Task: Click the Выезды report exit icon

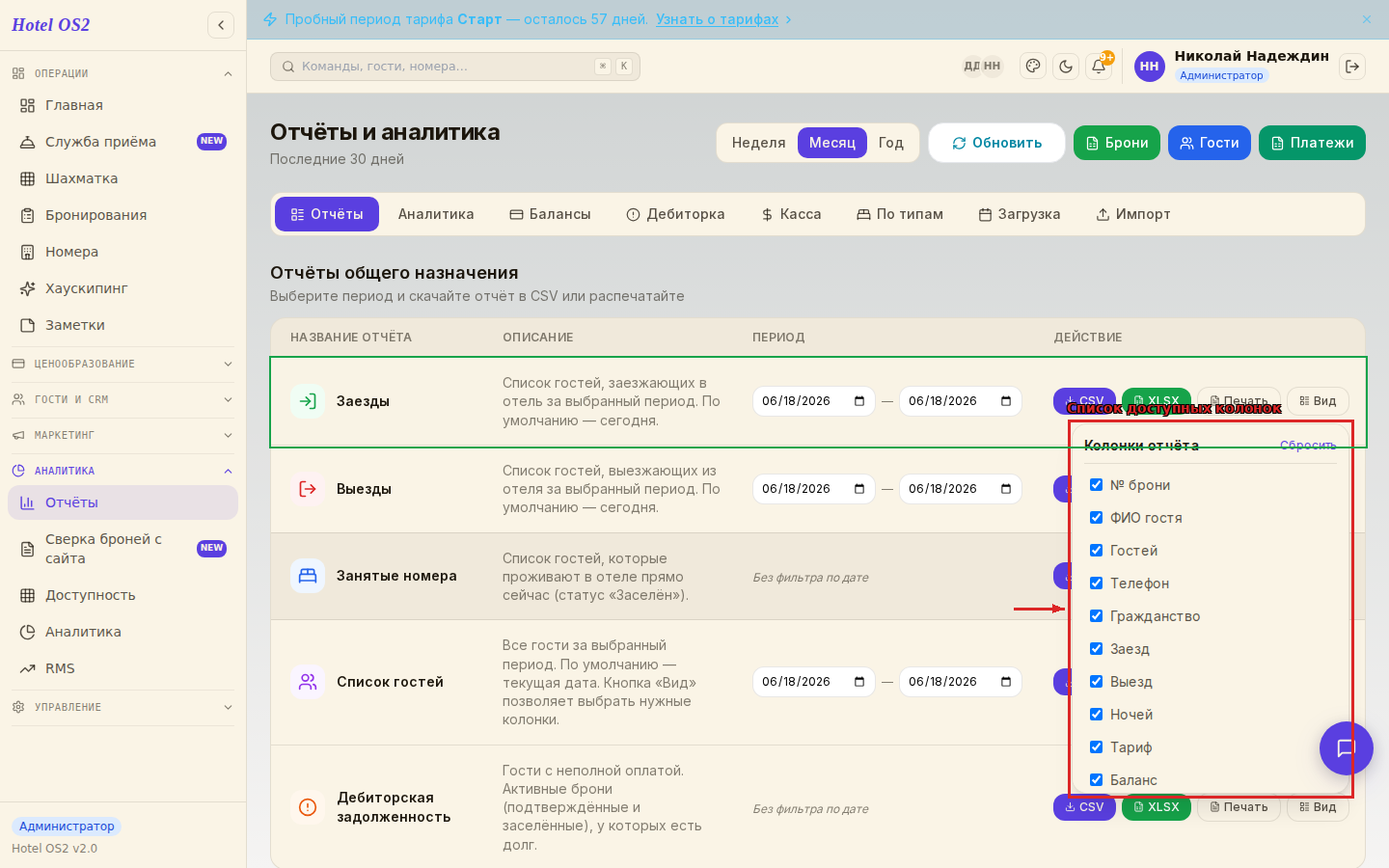Action: (308, 489)
